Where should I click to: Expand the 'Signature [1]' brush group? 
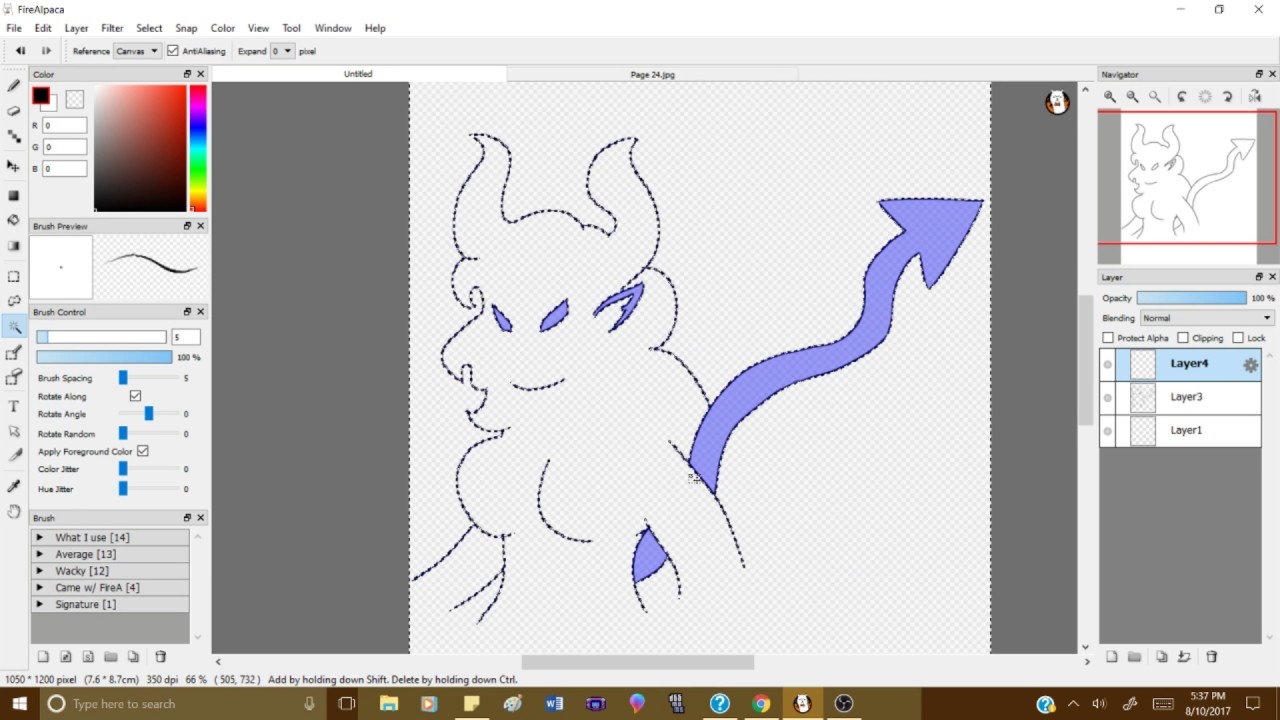coord(40,604)
